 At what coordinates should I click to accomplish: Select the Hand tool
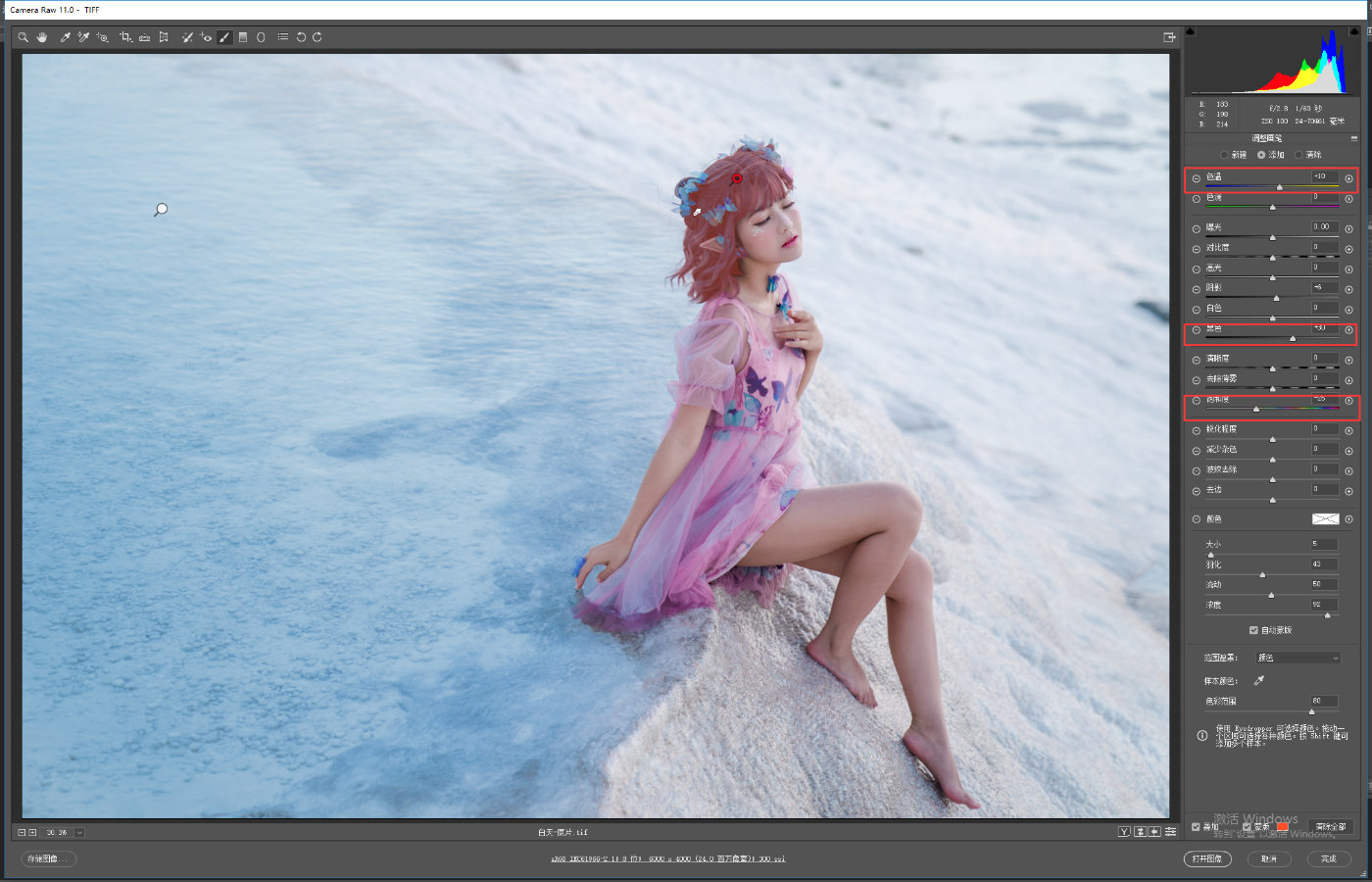(42, 37)
